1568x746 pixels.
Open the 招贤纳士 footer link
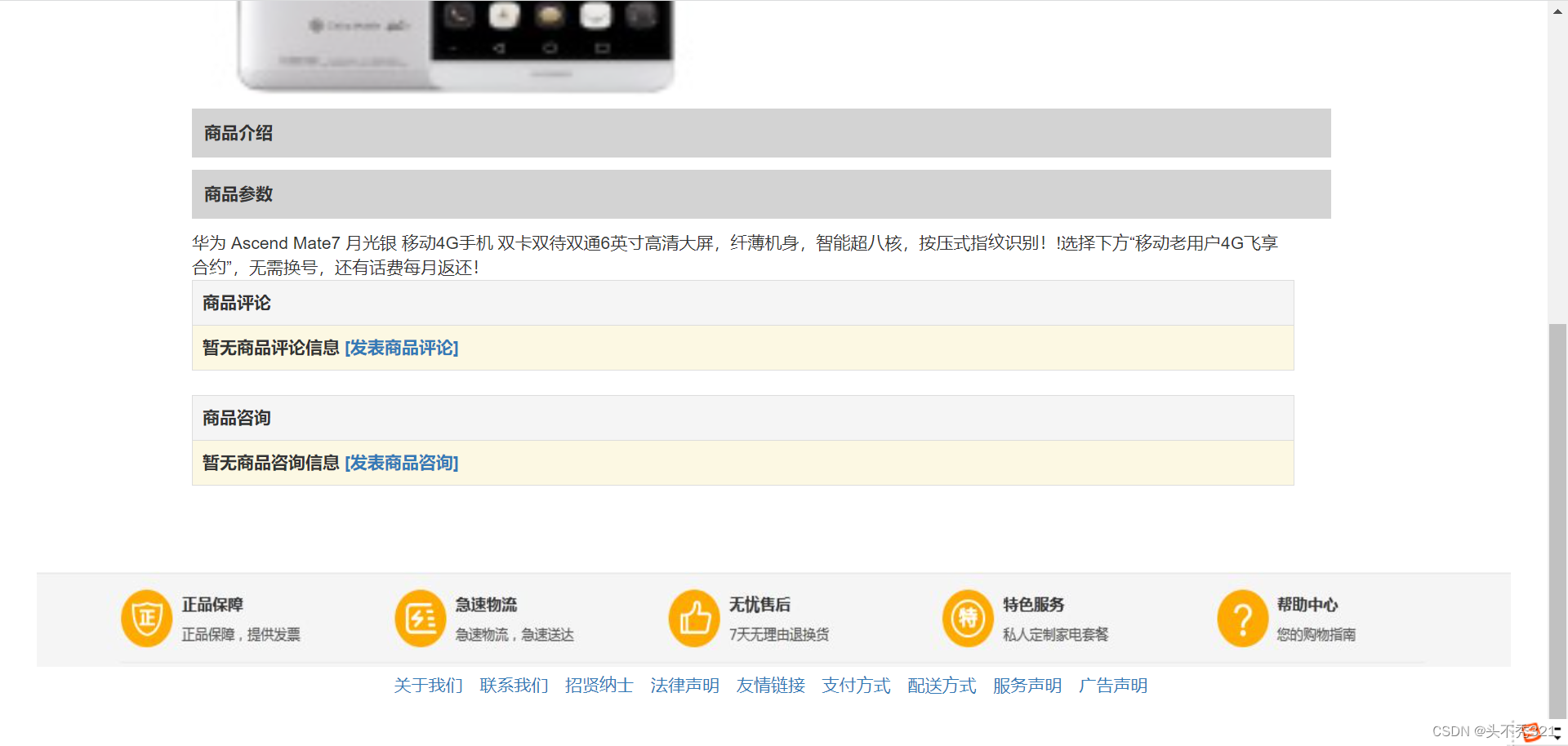click(599, 686)
